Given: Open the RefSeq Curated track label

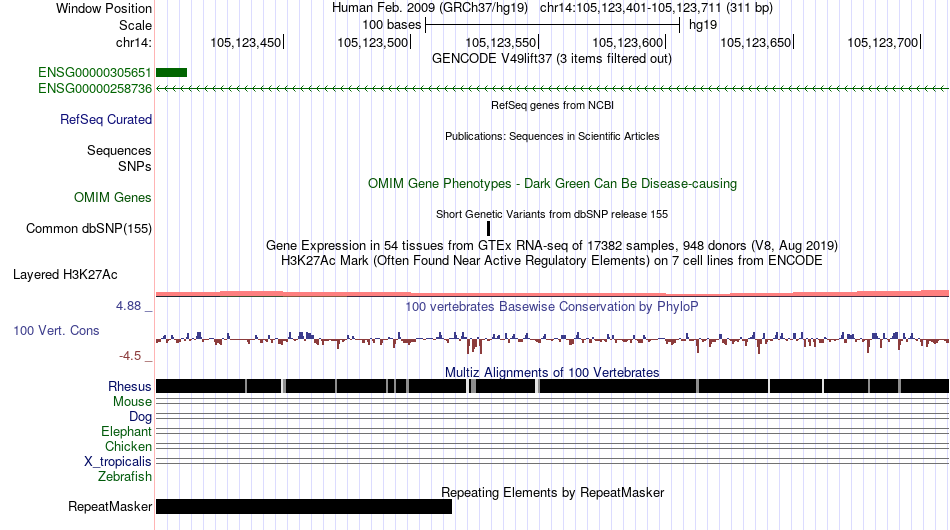Looking at the screenshot, I should (106, 119).
